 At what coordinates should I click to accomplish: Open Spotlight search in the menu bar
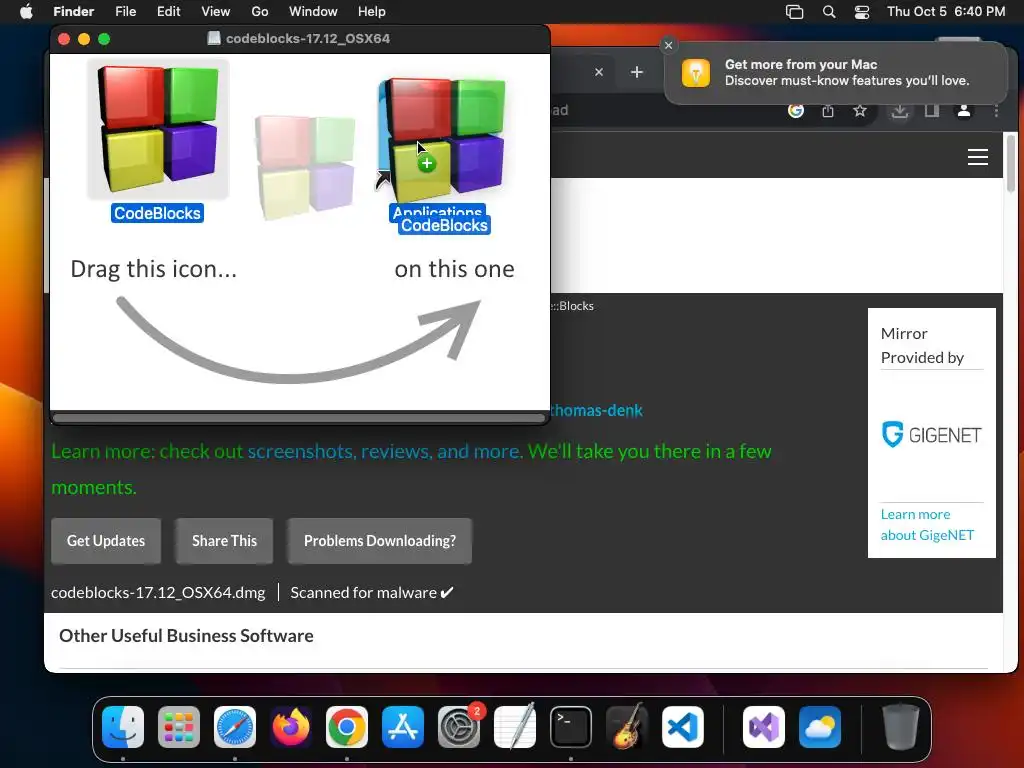click(x=829, y=12)
